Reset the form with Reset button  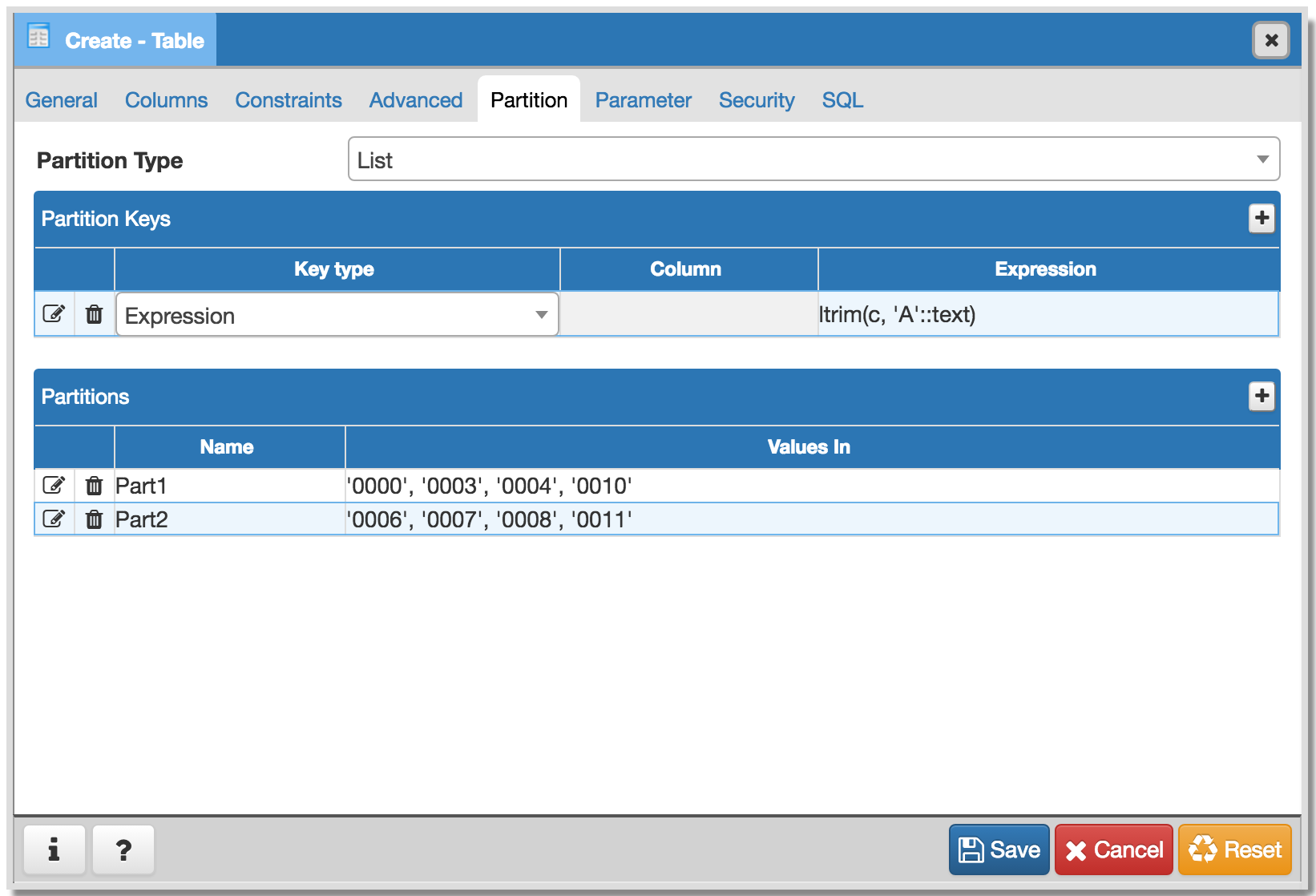coord(1234,850)
